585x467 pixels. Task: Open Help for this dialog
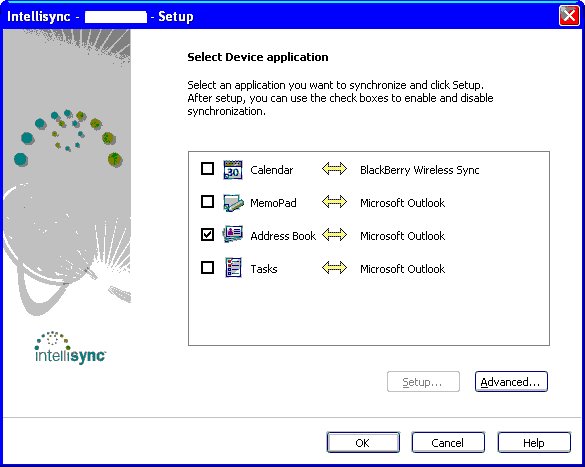534,443
